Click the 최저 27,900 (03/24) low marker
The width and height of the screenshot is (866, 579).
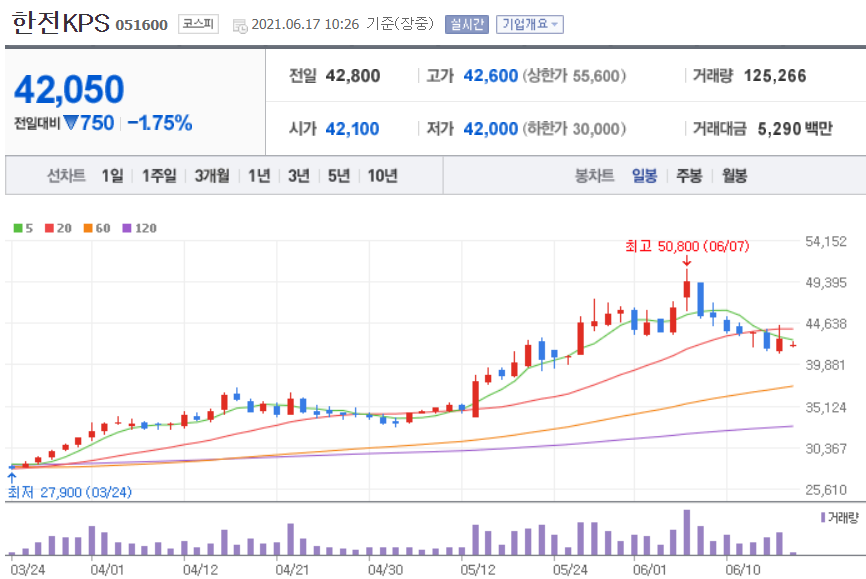70,492
